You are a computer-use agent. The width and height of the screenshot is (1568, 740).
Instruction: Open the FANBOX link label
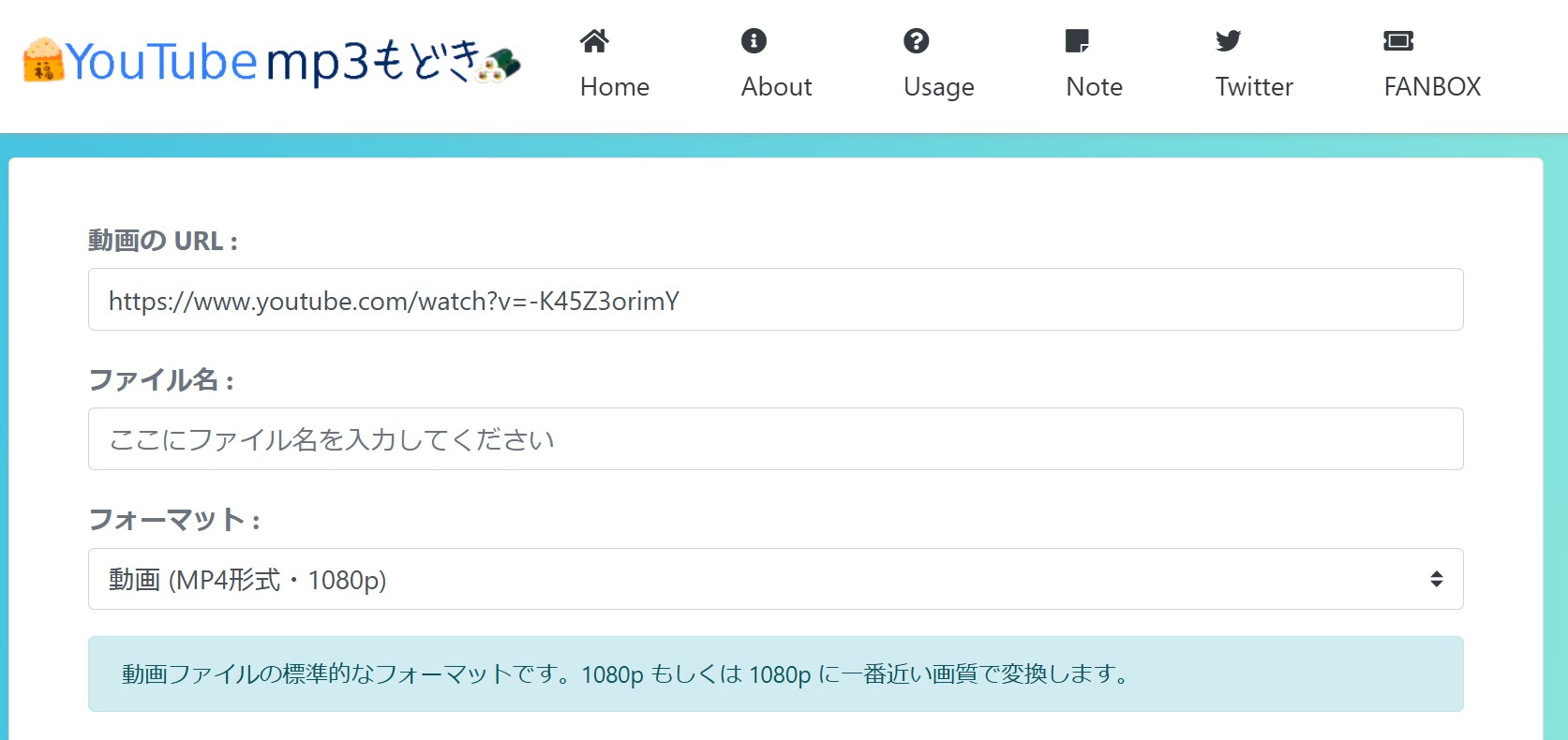tap(1432, 87)
